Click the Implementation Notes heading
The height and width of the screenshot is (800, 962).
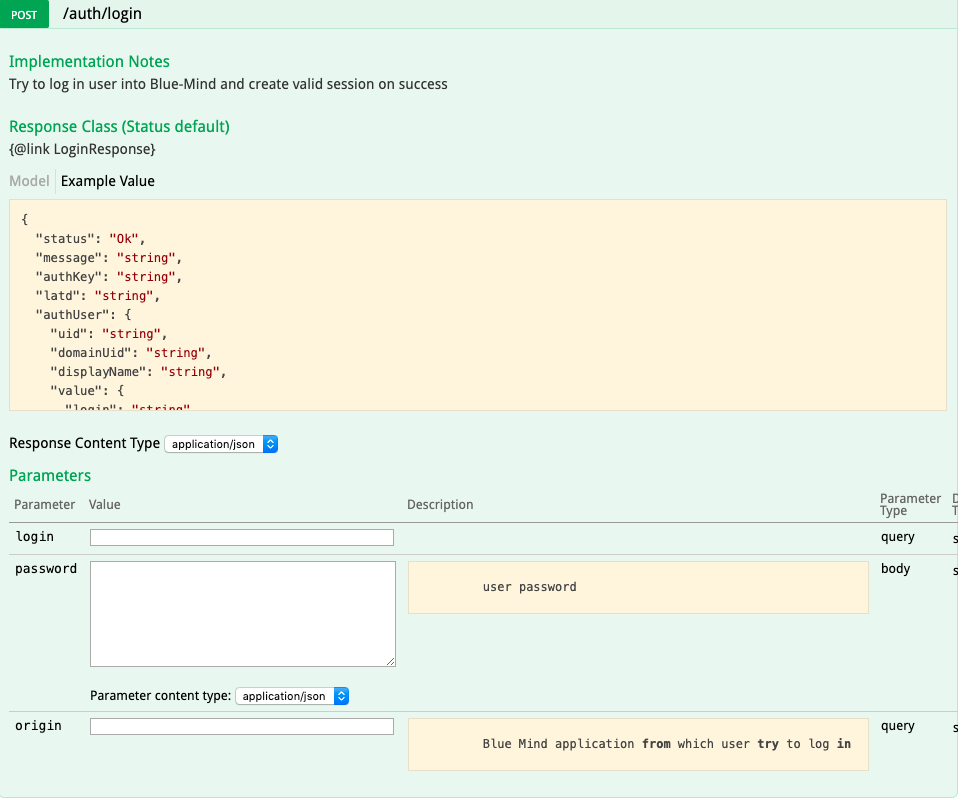point(89,62)
